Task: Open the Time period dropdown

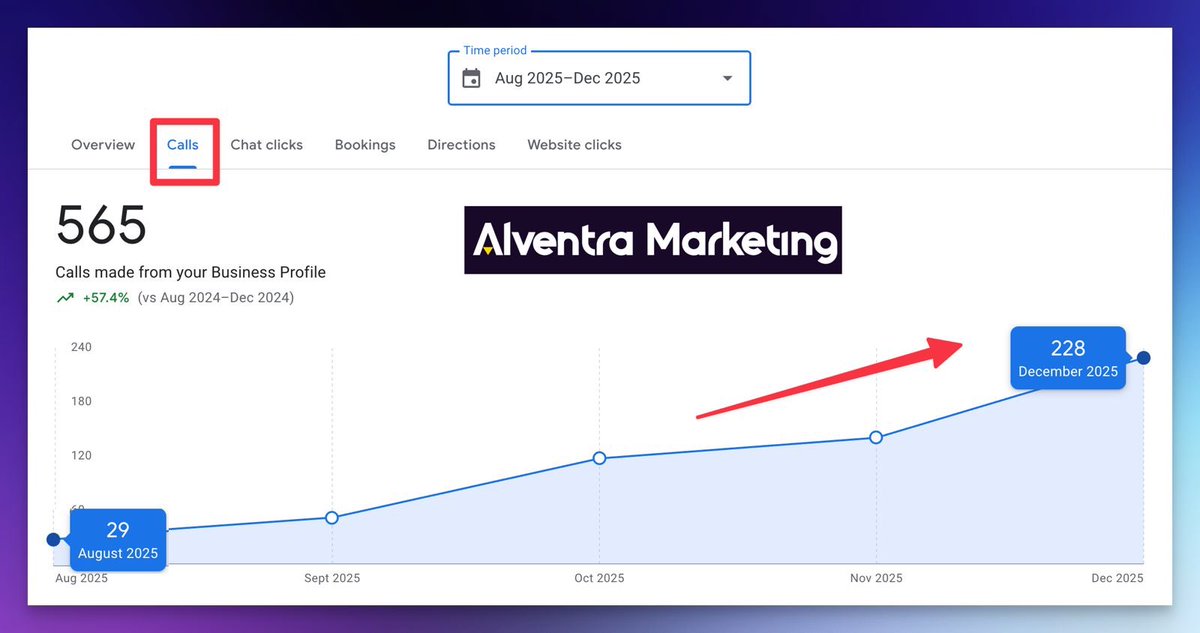Action: 599,78
